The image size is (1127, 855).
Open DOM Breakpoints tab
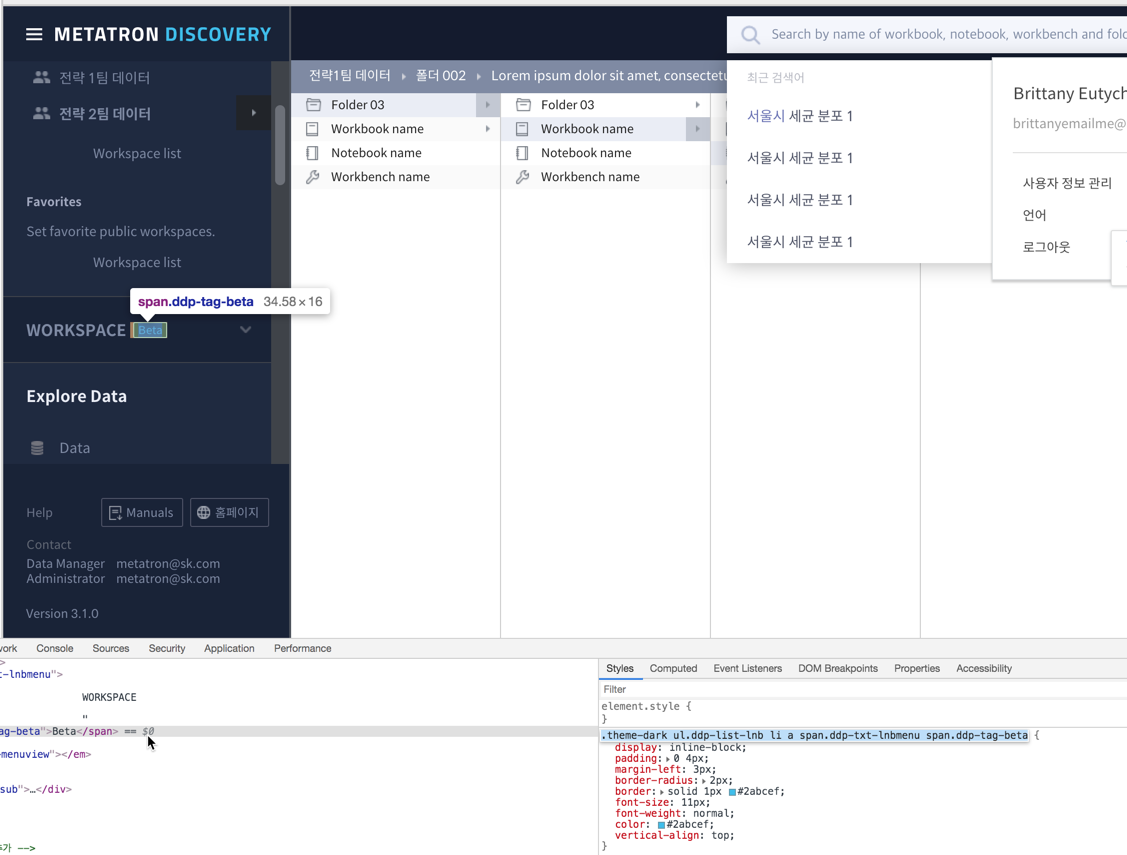click(x=838, y=668)
